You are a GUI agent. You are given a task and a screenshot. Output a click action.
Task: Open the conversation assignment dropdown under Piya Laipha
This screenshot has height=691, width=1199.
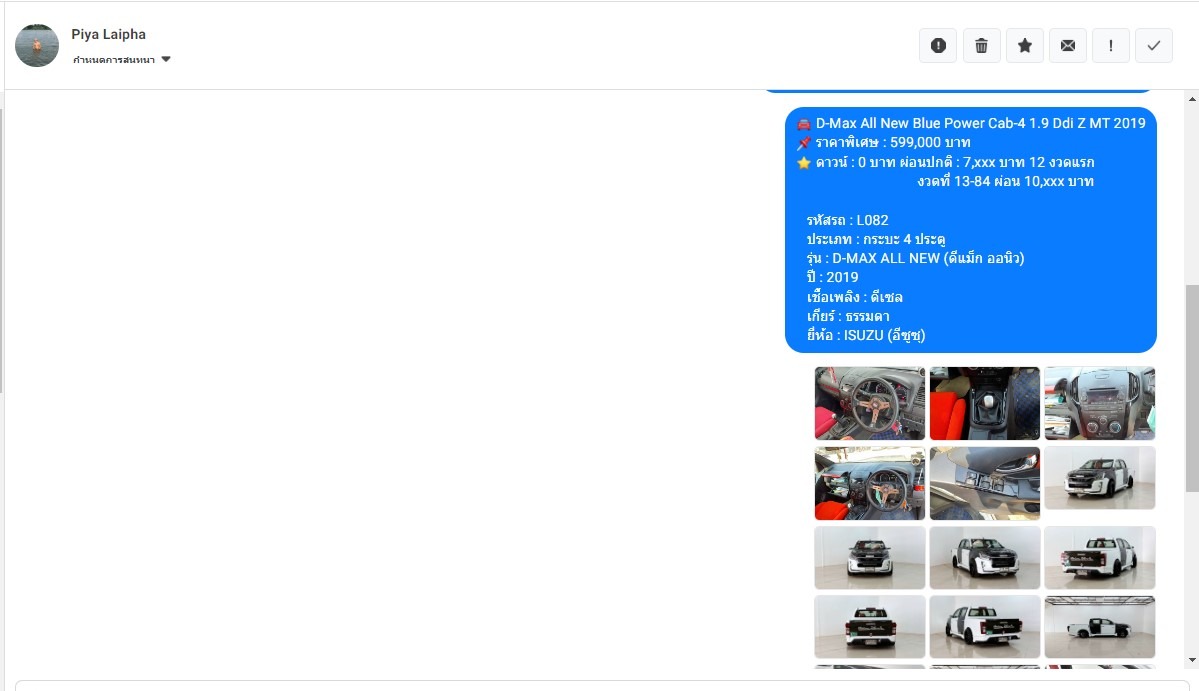click(x=122, y=60)
